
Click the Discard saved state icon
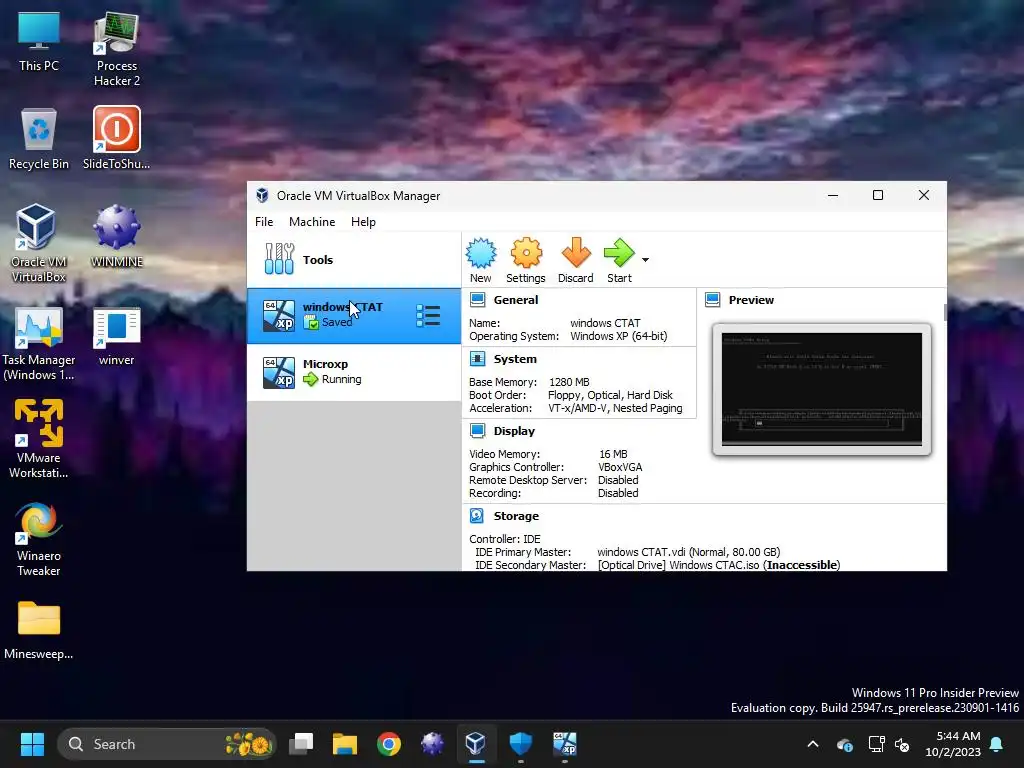(x=575, y=261)
